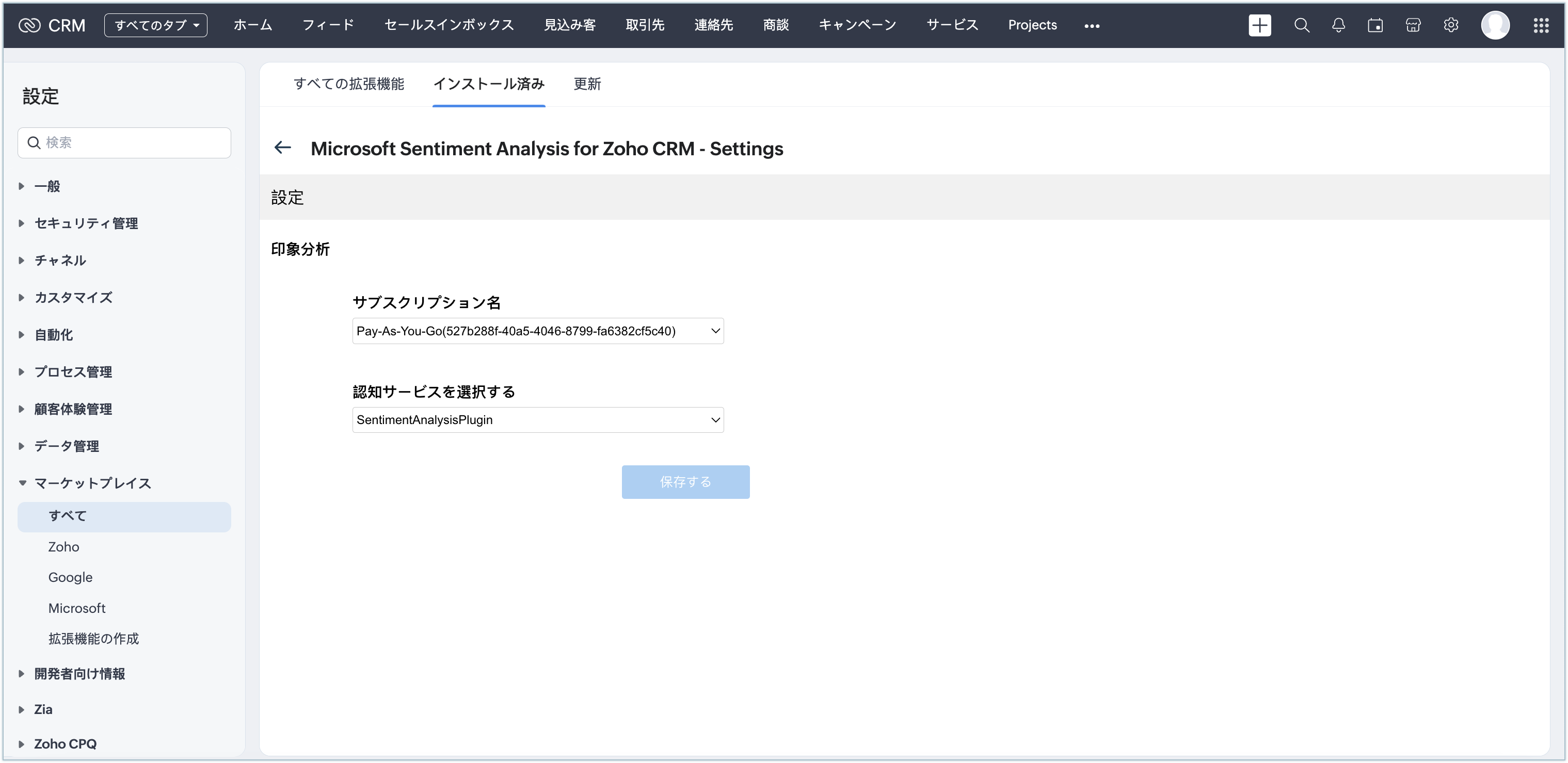Click the settings gear icon
Image resolution: width=1568 pixels, height=763 pixels.
coord(1450,25)
